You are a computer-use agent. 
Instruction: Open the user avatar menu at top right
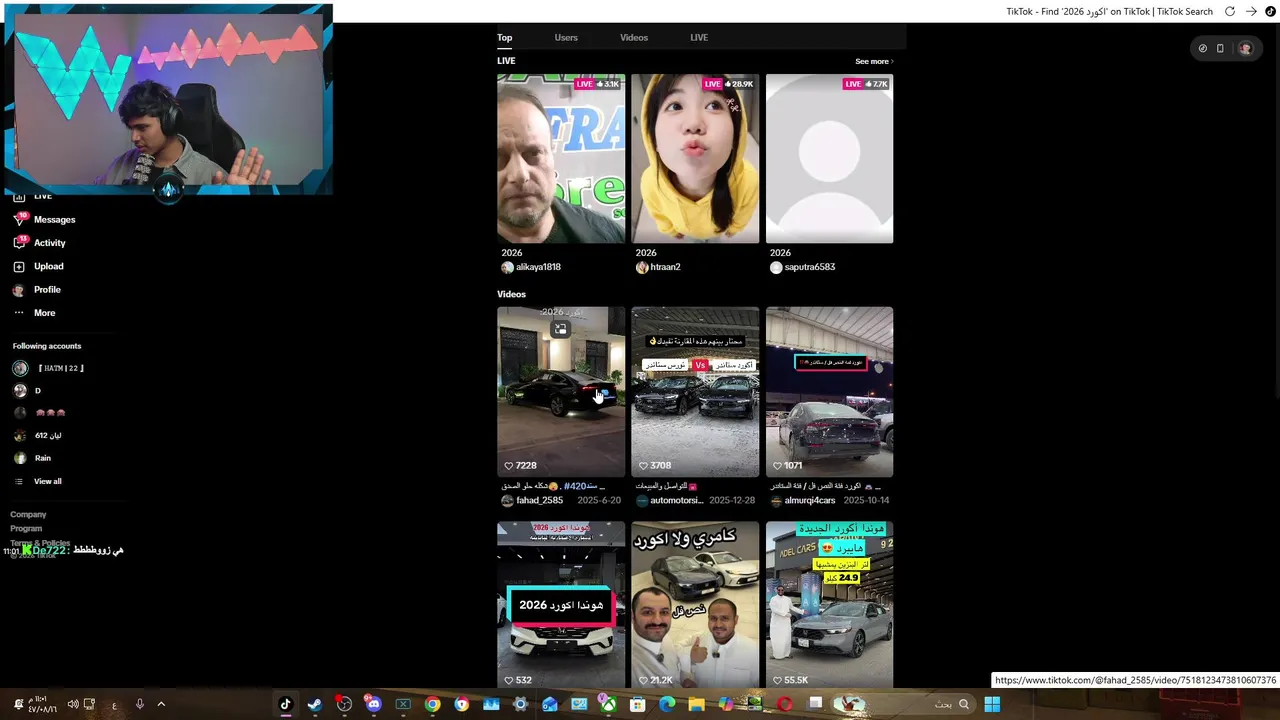1245,48
